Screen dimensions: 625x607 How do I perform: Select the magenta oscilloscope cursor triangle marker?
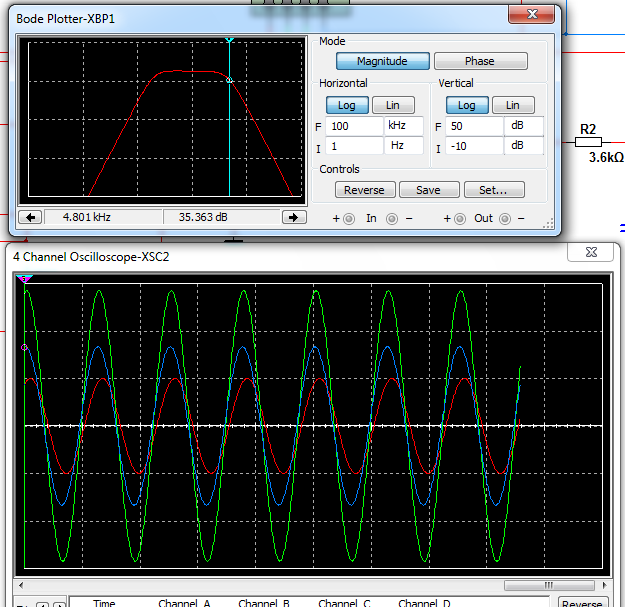24,279
